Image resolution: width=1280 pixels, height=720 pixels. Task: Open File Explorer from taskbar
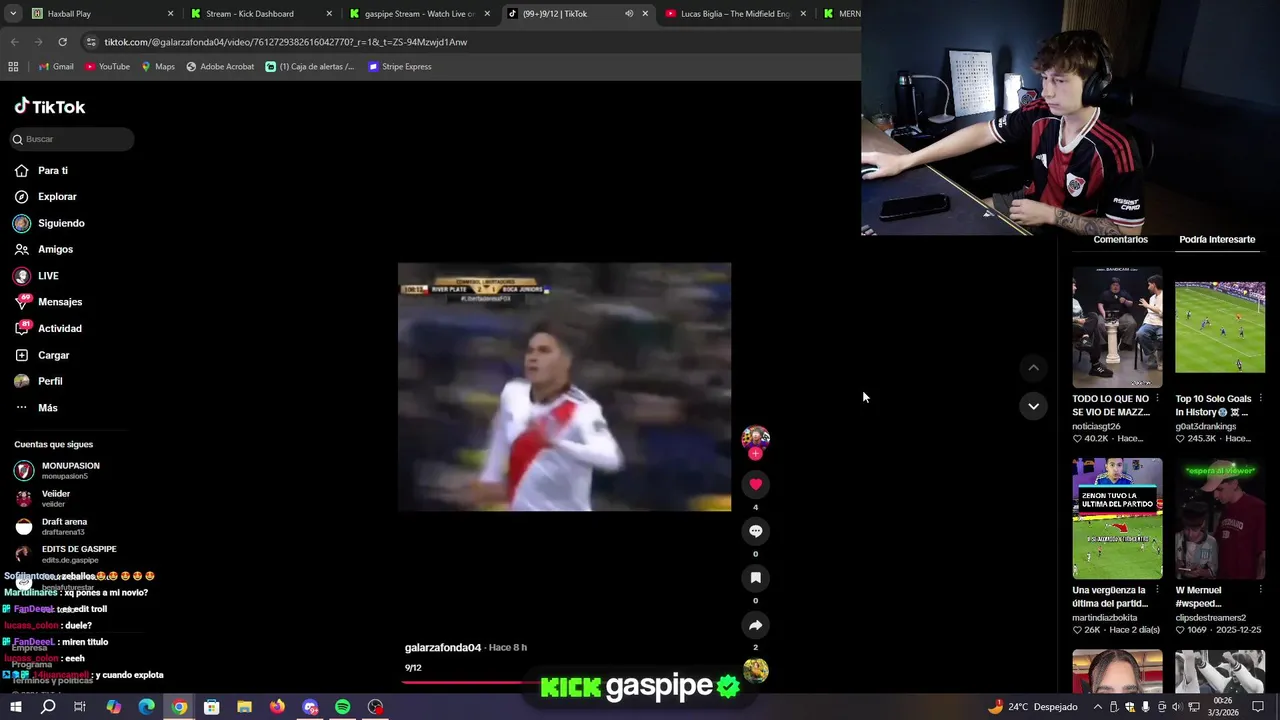244,707
